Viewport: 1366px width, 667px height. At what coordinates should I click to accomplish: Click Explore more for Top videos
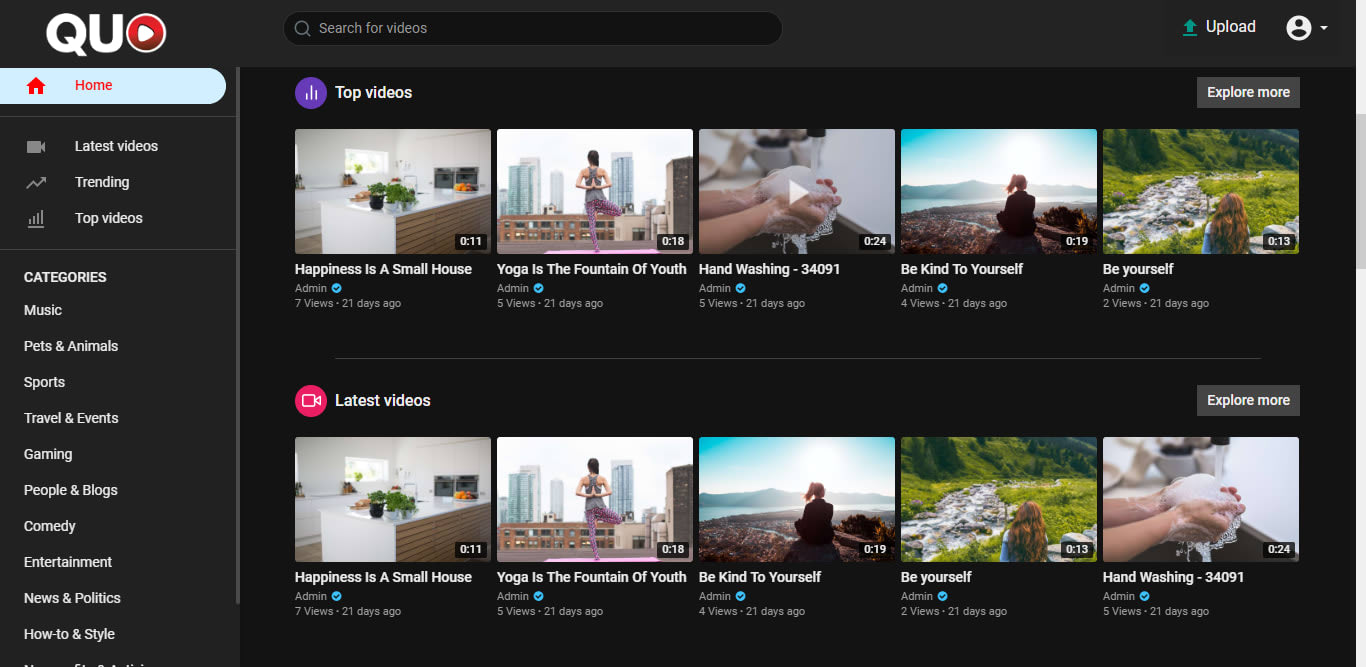1248,92
